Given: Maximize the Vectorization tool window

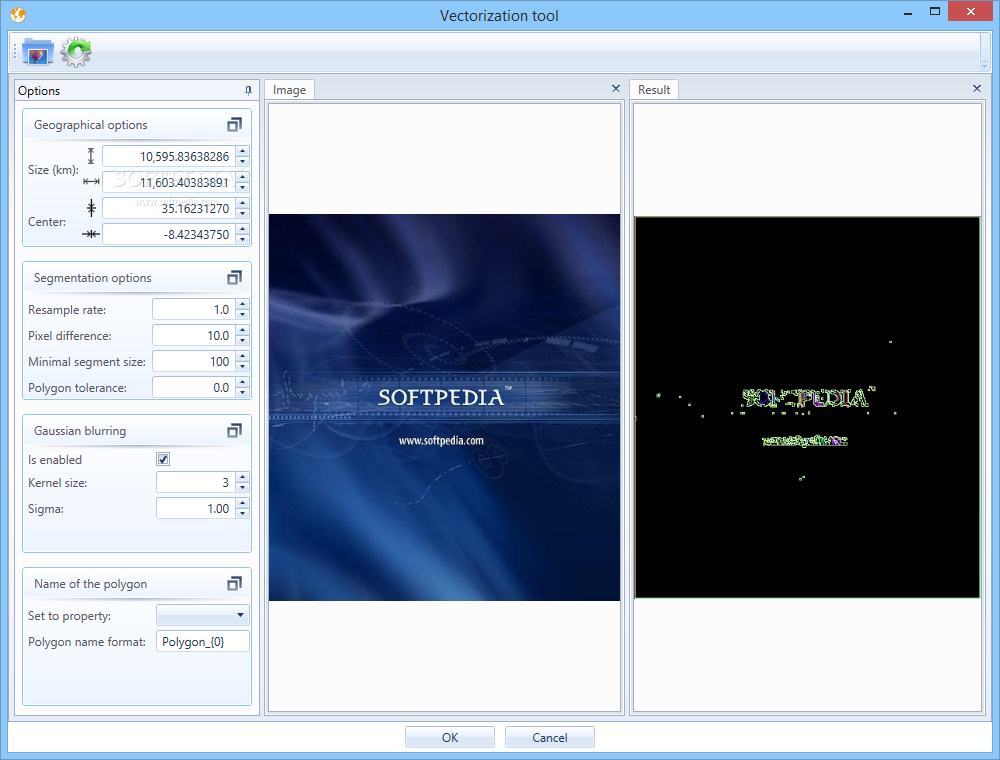Looking at the screenshot, I should 935,11.
